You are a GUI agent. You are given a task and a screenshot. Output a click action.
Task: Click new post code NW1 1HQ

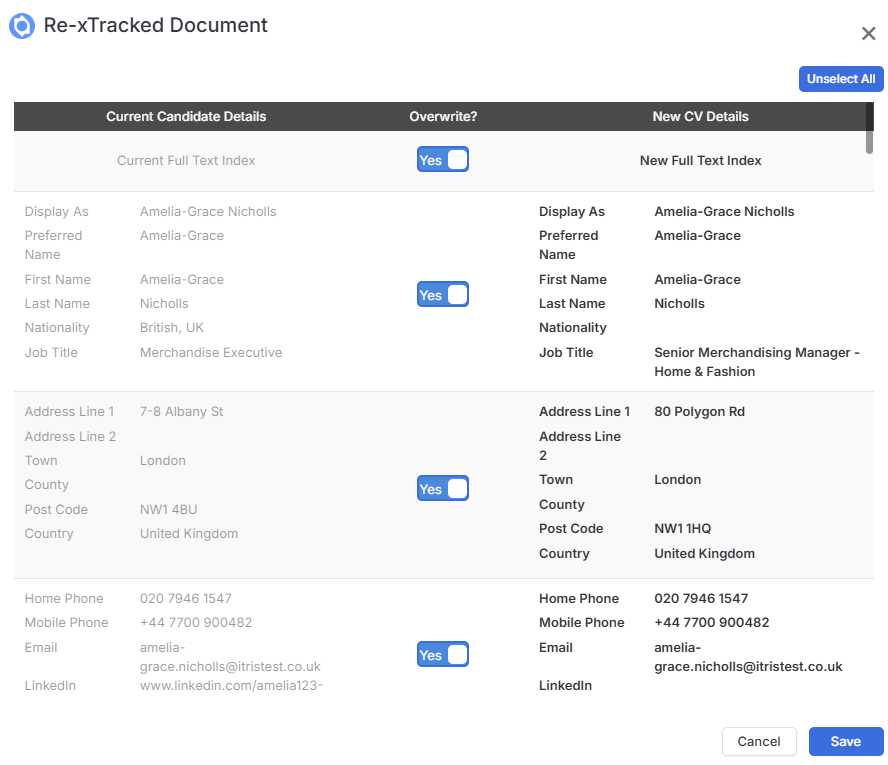pyautogui.click(x=682, y=529)
